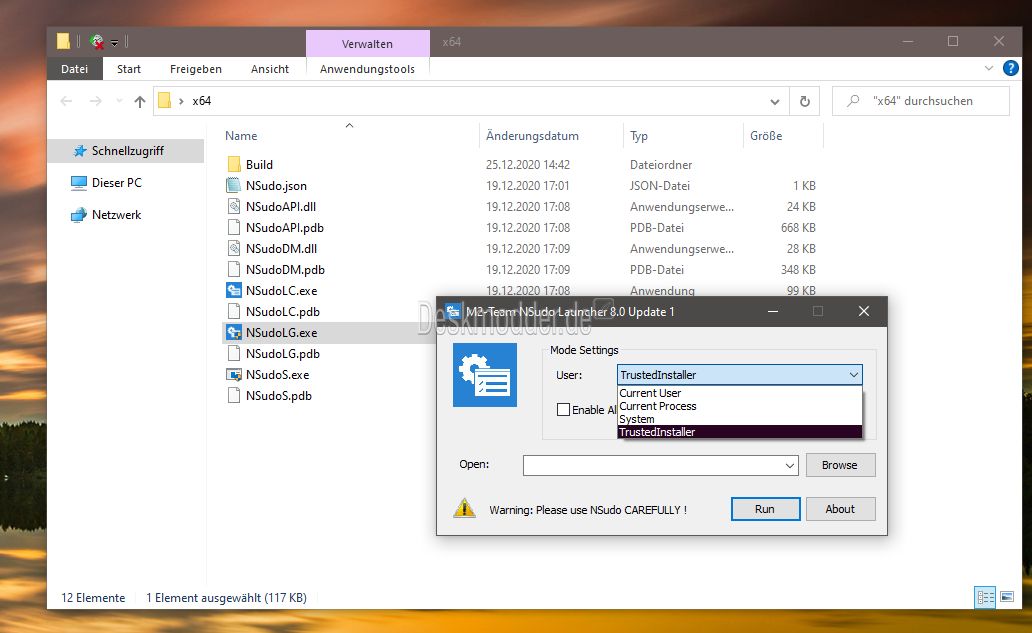Image resolution: width=1032 pixels, height=633 pixels.
Task: Click the properties icon in title bar
Action: (x=97, y=42)
